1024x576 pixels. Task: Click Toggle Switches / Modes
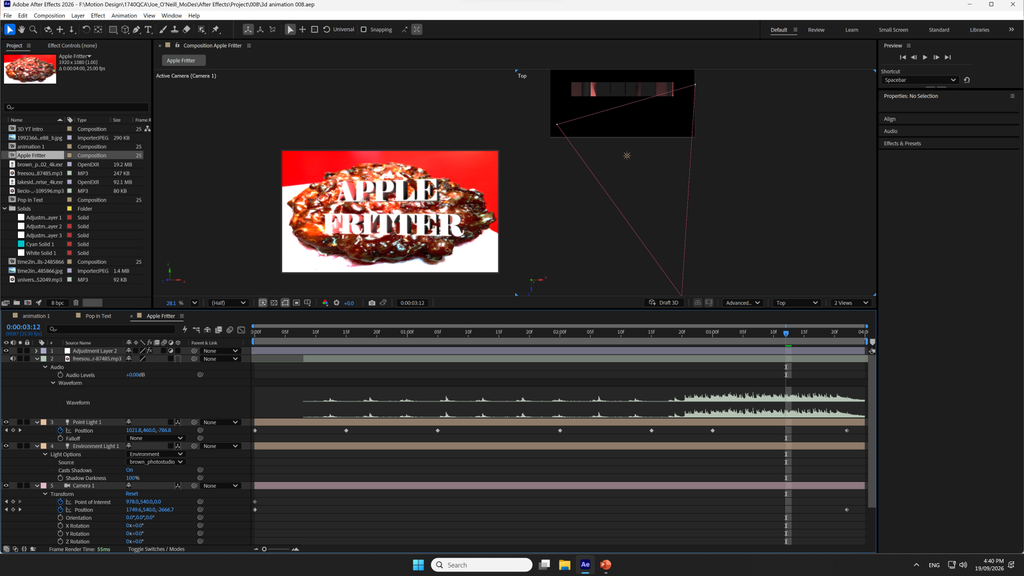pyautogui.click(x=156, y=549)
